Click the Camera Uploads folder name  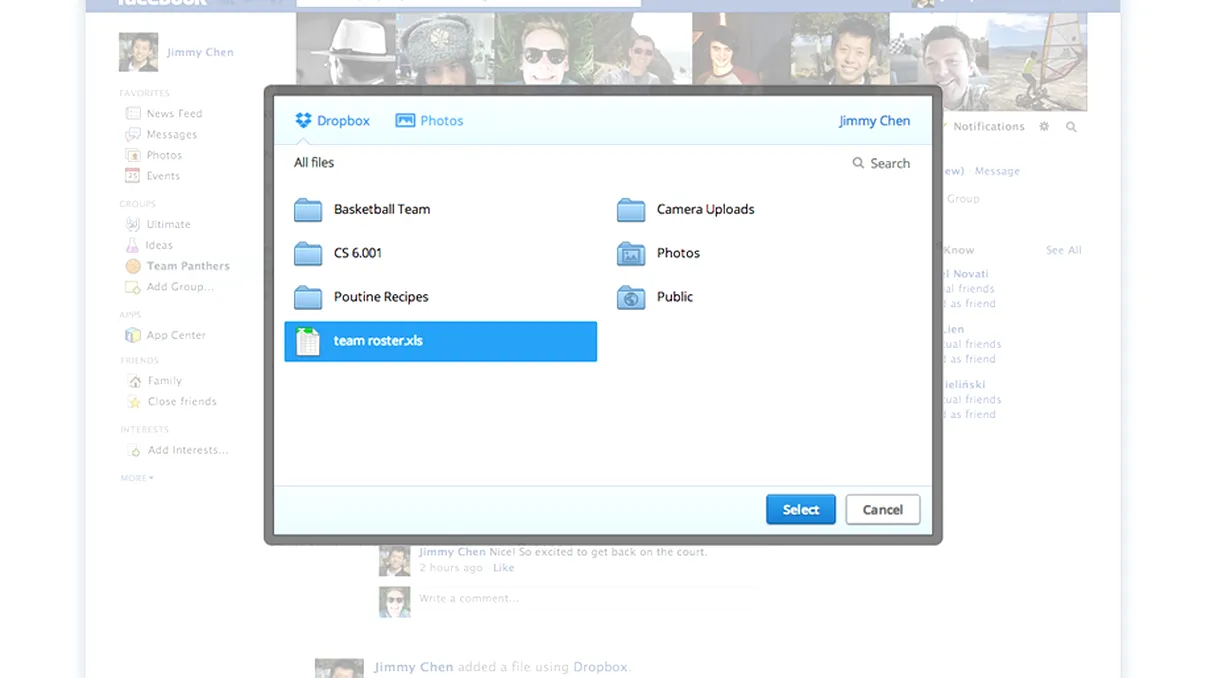[x=706, y=210]
